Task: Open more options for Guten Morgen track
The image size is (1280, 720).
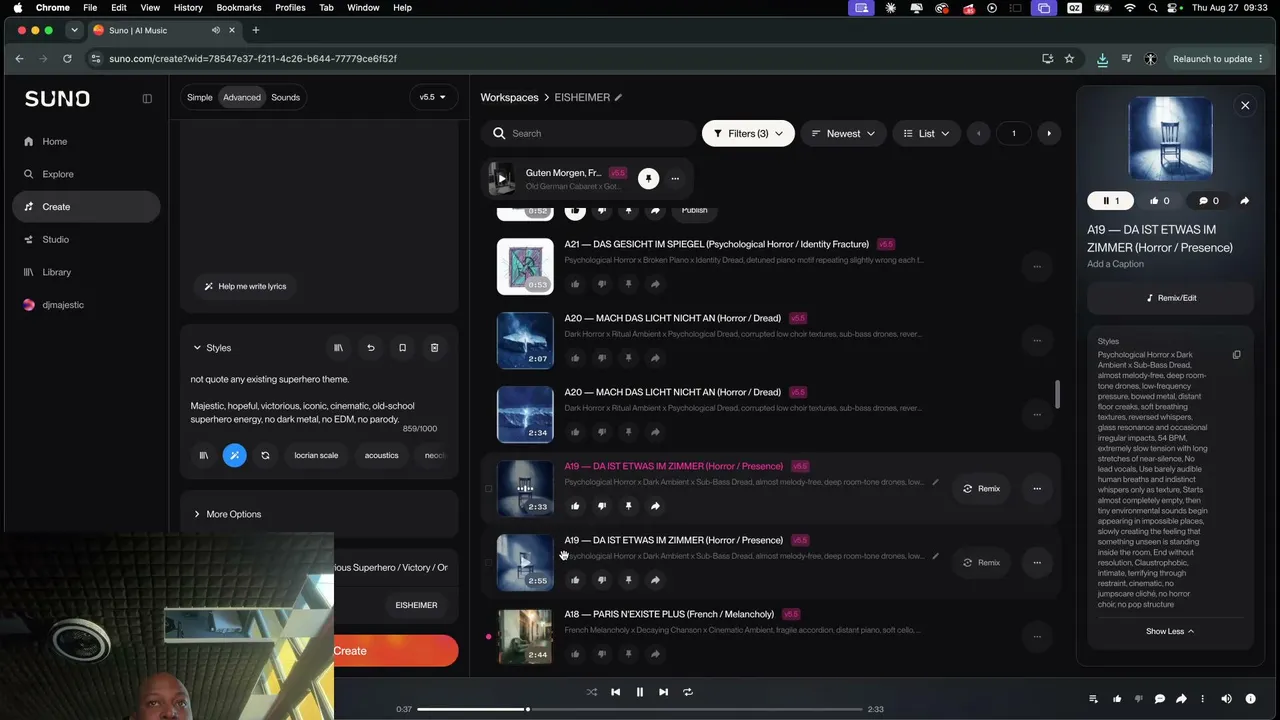Action: (x=675, y=179)
